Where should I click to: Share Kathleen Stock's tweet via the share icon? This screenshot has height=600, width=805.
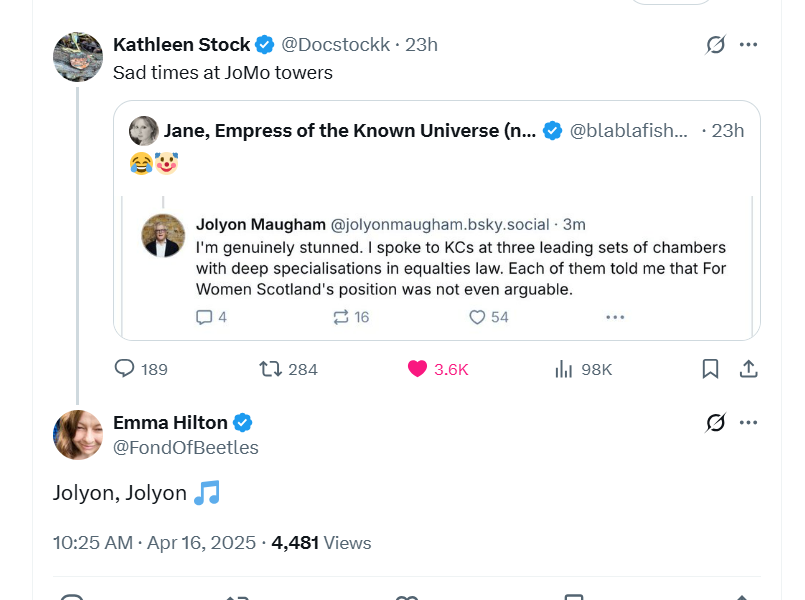(x=748, y=369)
